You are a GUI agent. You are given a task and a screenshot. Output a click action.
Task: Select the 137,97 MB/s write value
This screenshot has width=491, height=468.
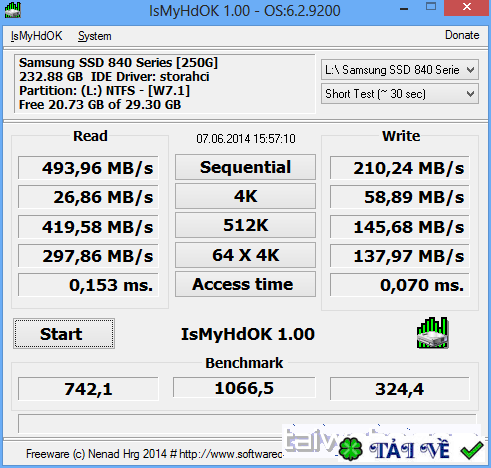pos(400,256)
